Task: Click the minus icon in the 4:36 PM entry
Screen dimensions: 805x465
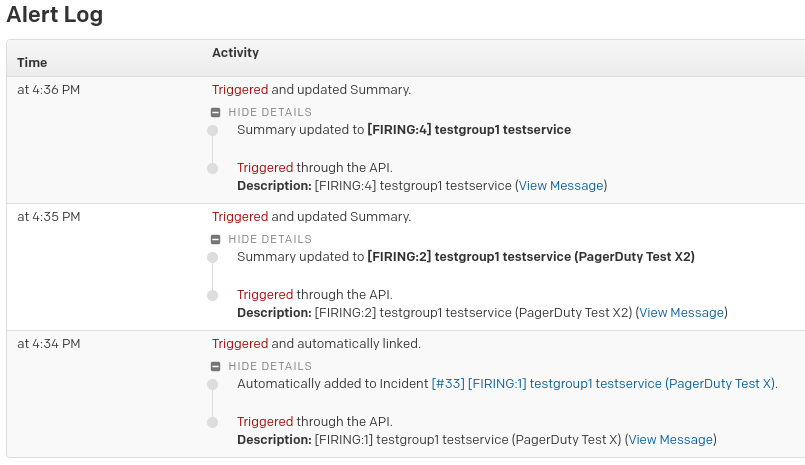Action: [216, 113]
